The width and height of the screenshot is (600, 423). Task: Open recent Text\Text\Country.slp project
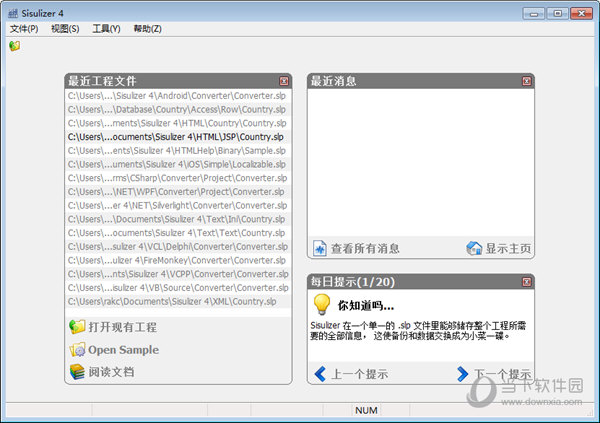[178, 233]
